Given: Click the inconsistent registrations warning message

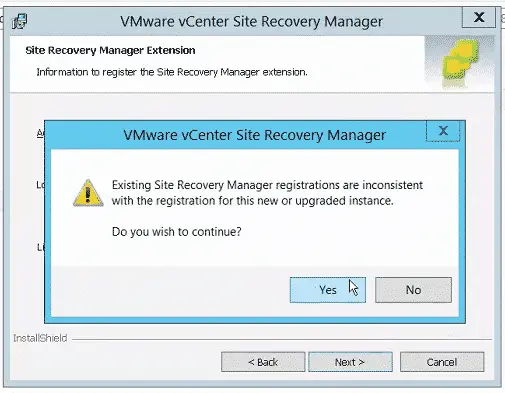Looking at the screenshot, I should (267, 193).
